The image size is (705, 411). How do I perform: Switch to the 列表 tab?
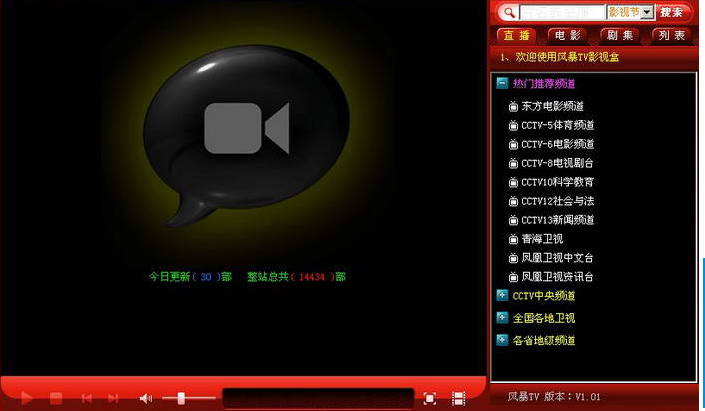pyautogui.click(x=672, y=36)
